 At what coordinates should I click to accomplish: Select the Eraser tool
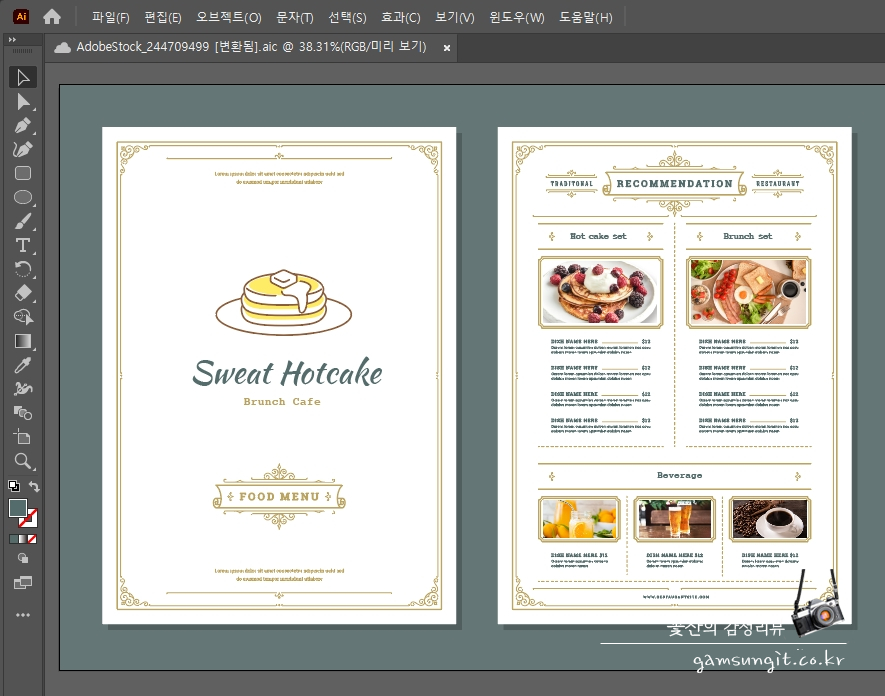(23, 293)
